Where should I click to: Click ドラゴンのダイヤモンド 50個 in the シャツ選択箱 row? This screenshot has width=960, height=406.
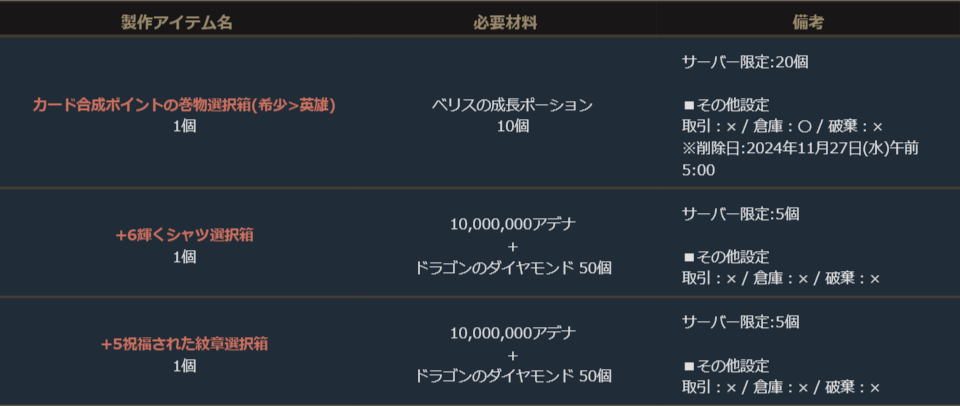pyautogui.click(x=512, y=267)
